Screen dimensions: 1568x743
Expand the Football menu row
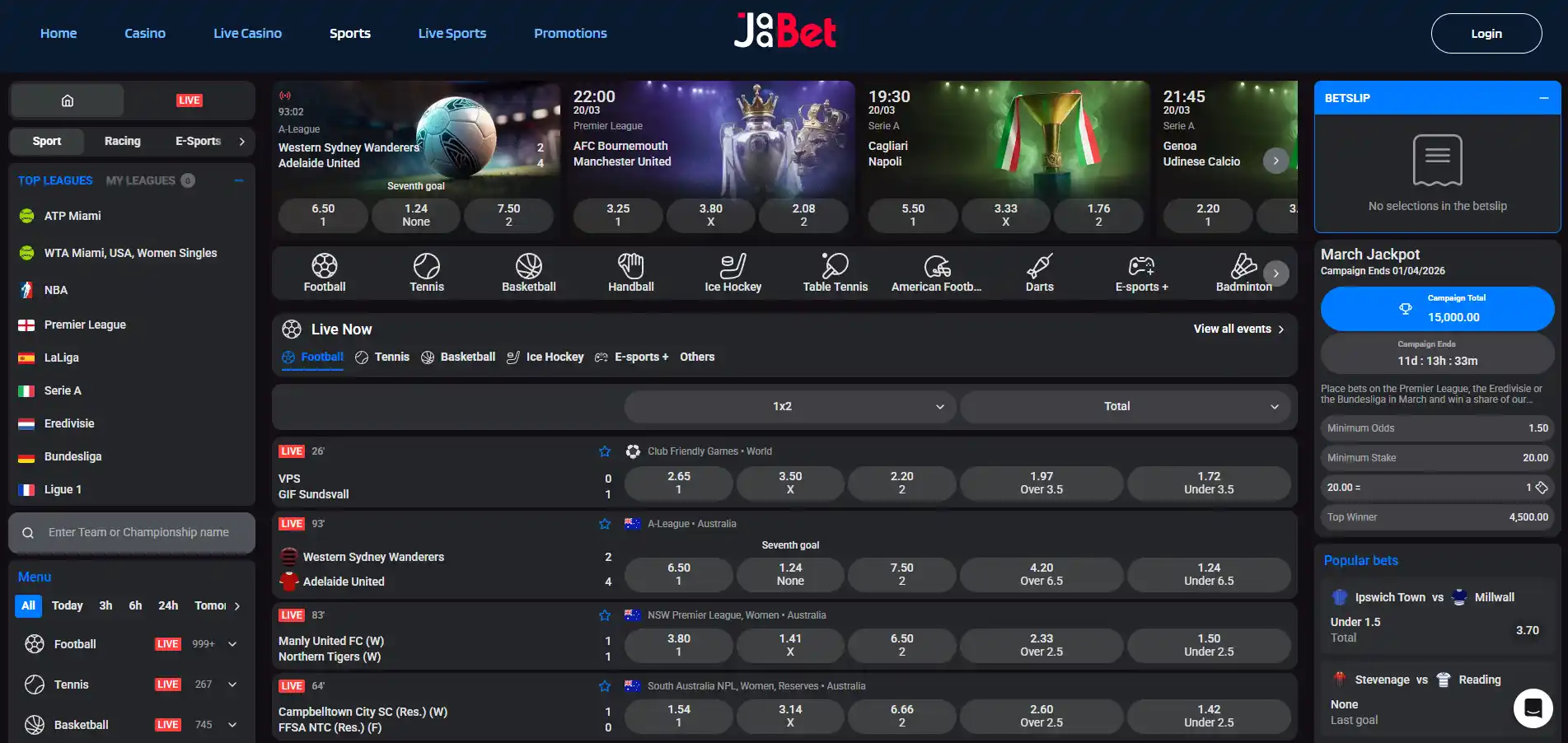[x=232, y=644]
